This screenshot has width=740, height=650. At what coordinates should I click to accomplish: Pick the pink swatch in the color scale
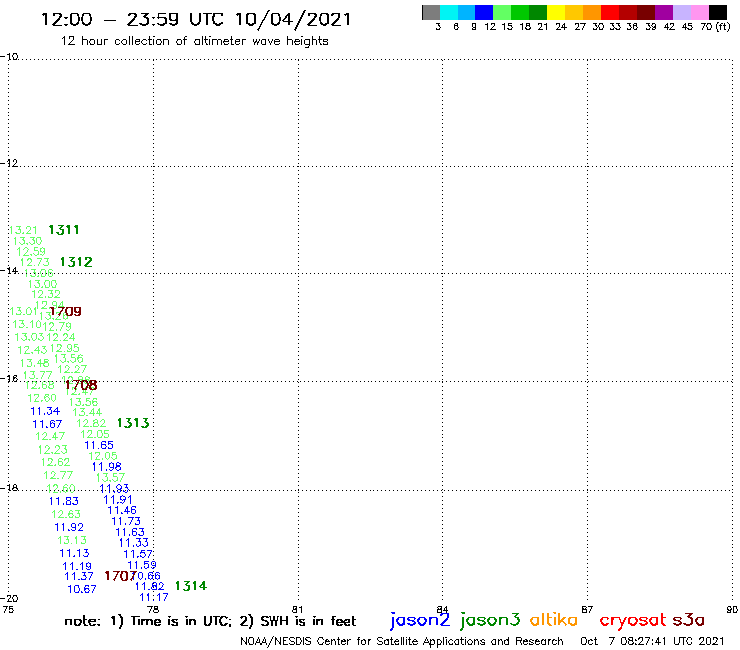[x=699, y=12]
